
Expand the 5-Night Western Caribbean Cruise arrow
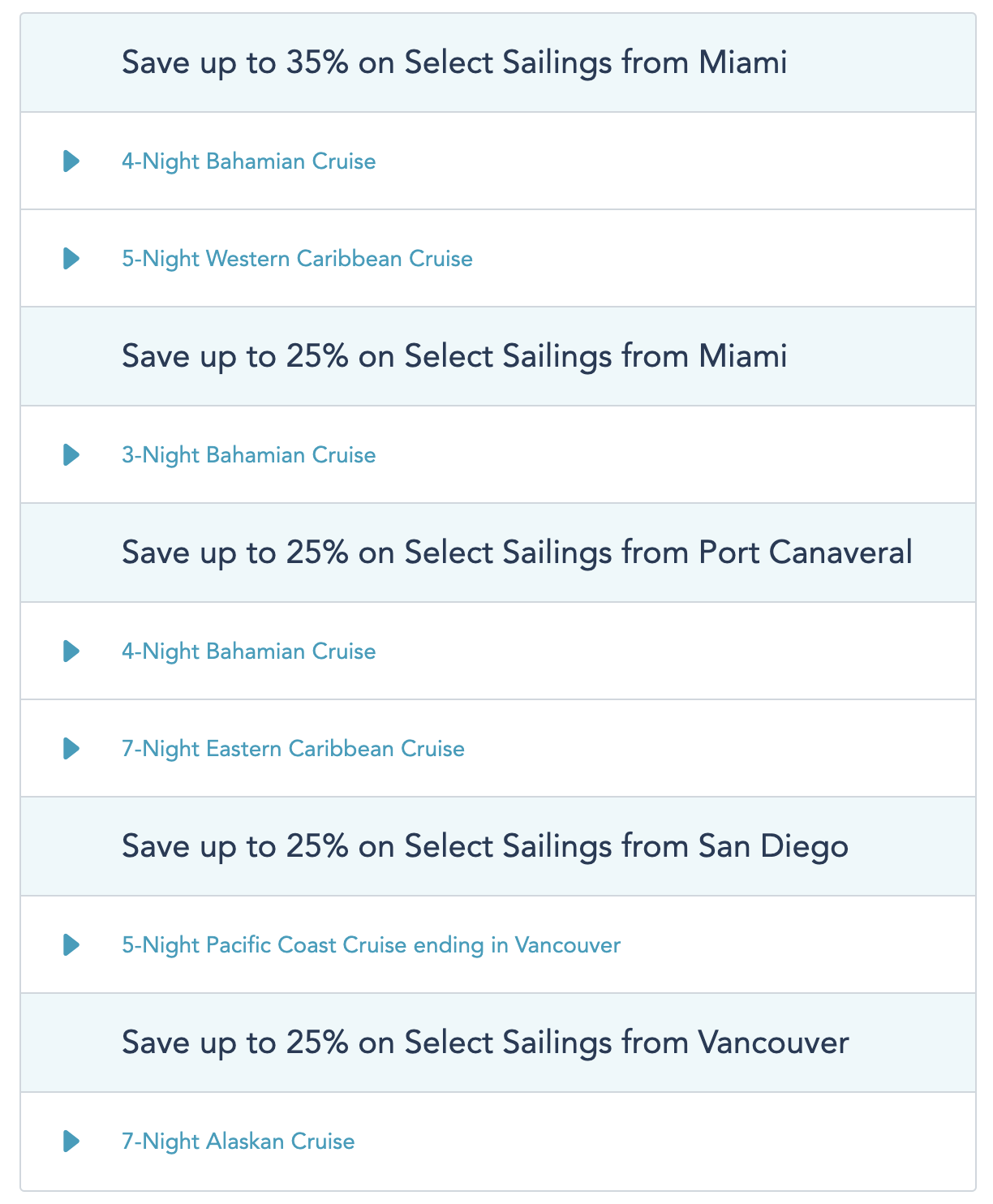point(71,259)
